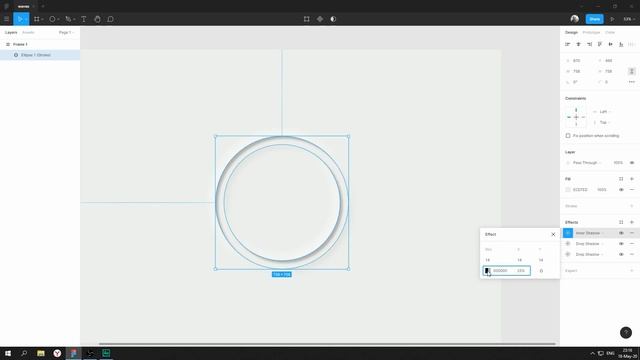Open second Drop Shadow type dropdown
The width and height of the screenshot is (640, 360).
click(589, 254)
